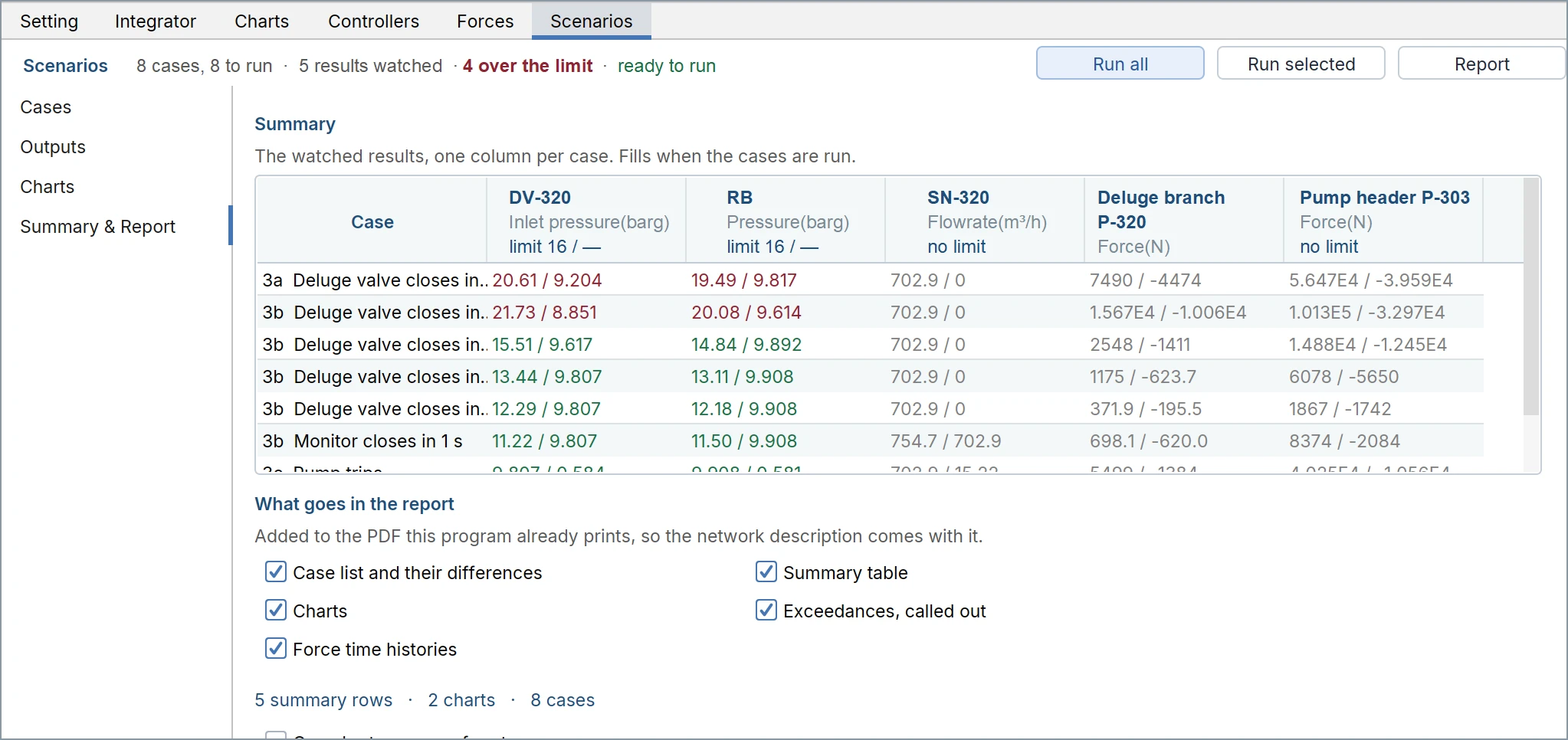Click the 8 cases footer text
The width and height of the screenshot is (1568, 740).
click(563, 700)
